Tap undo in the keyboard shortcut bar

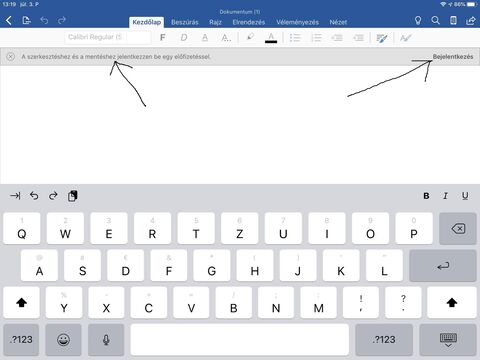point(34,196)
